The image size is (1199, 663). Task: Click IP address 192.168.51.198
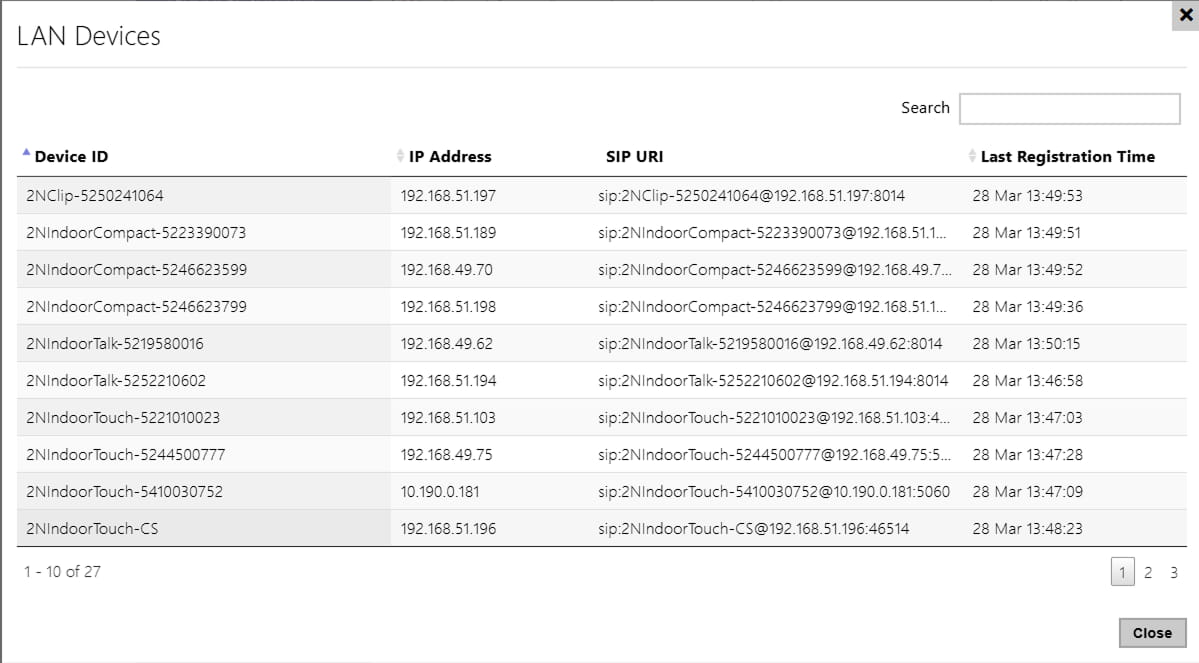pos(448,307)
